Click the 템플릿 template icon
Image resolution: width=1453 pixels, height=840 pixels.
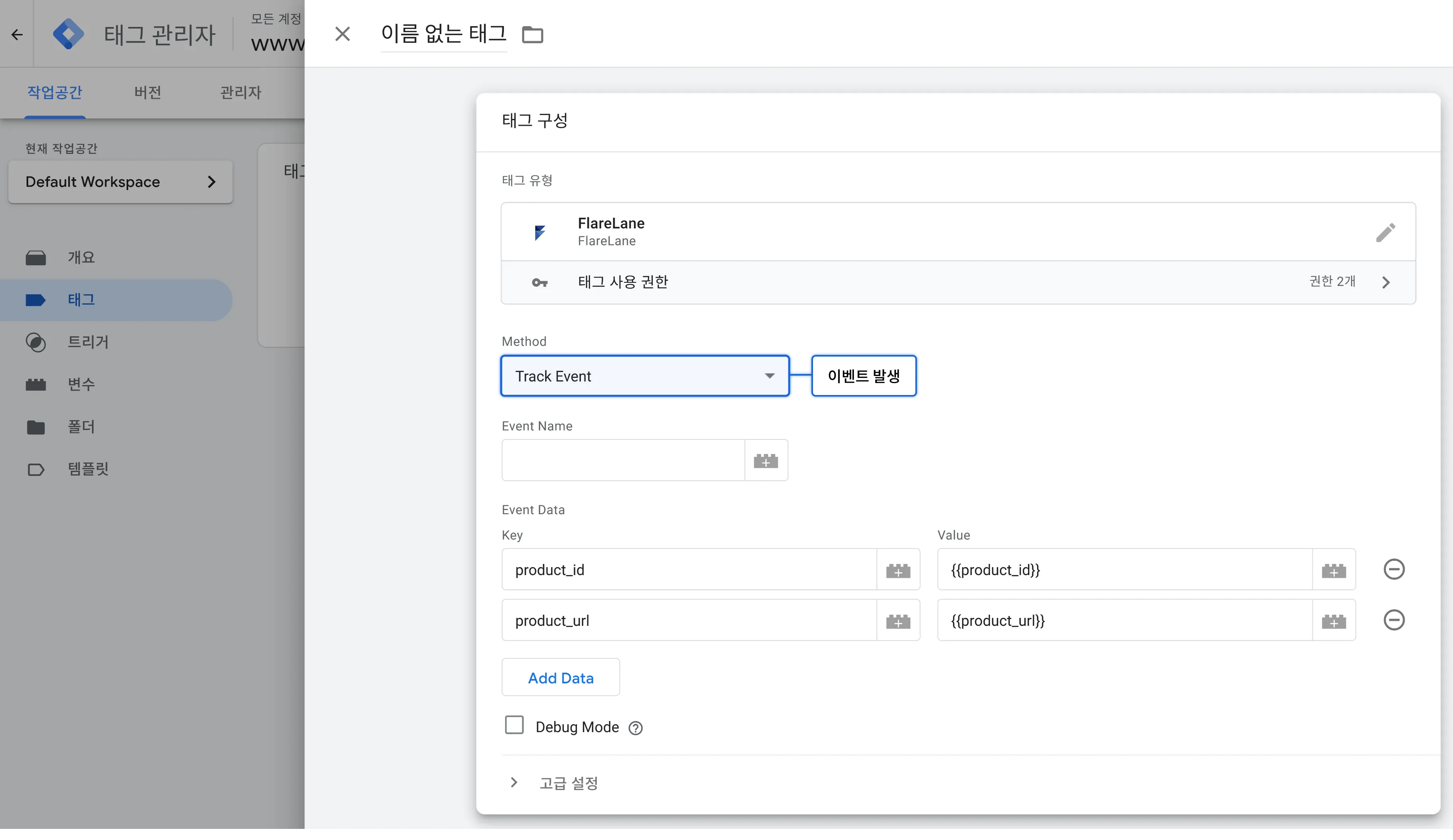36,469
